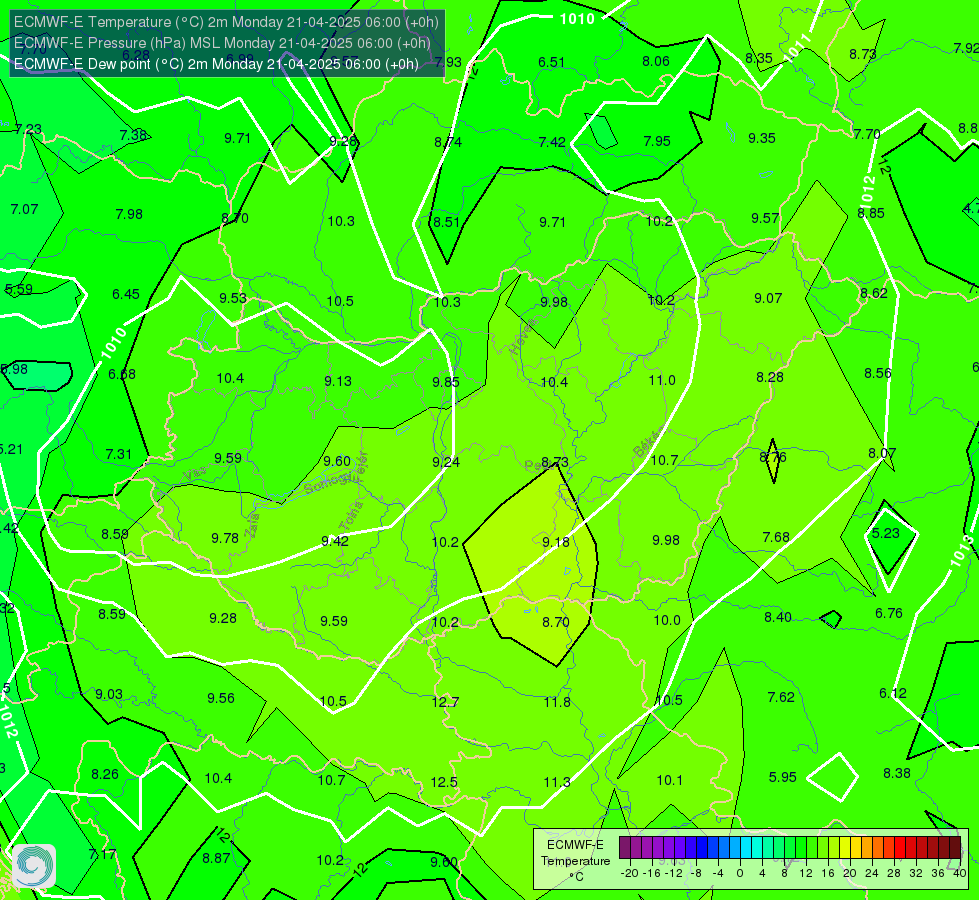Click the 7.93 temperature value
This screenshot has width=979, height=900.
point(448,62)
